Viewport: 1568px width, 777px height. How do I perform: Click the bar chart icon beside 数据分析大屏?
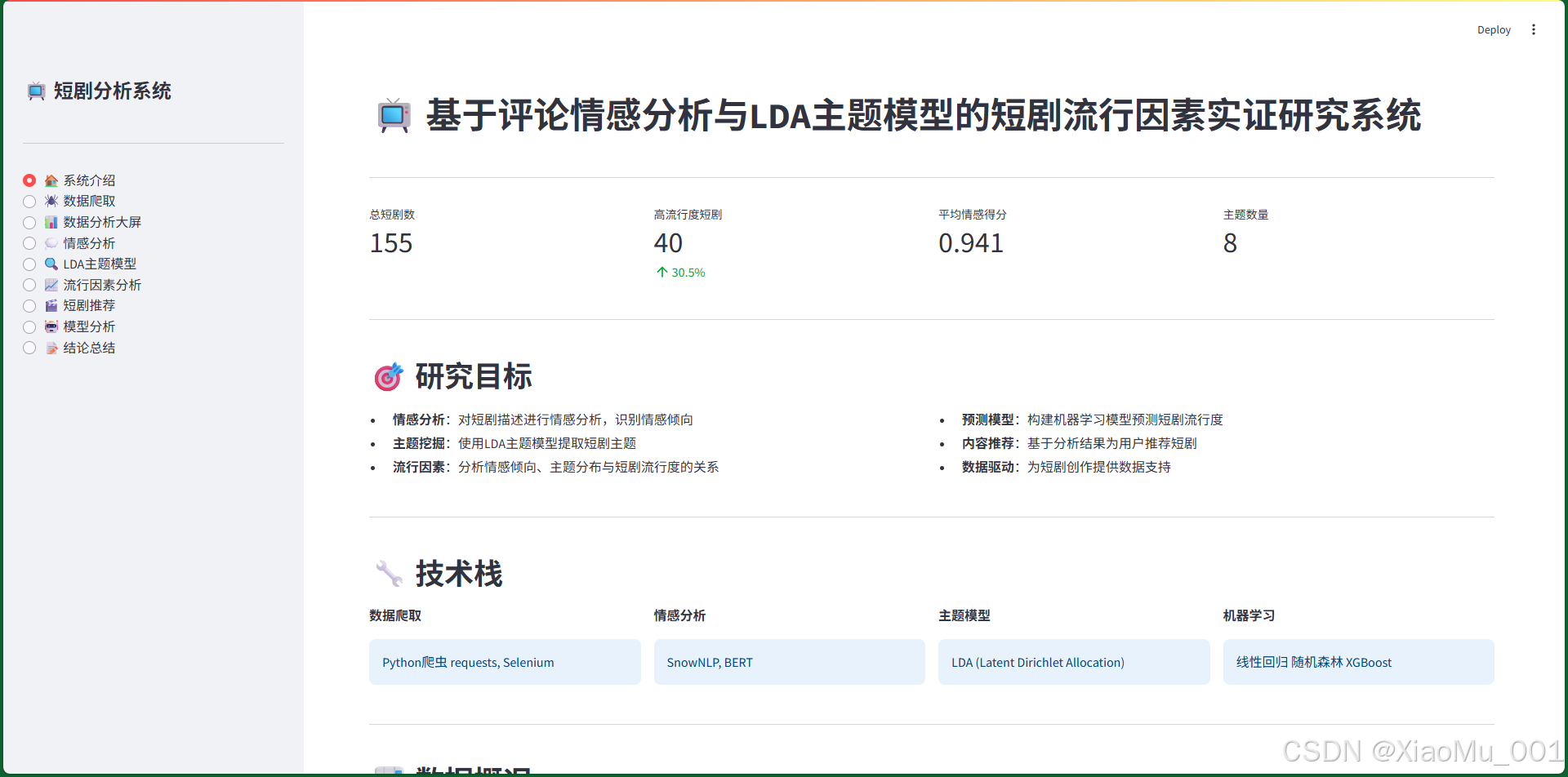pos(51,222)
